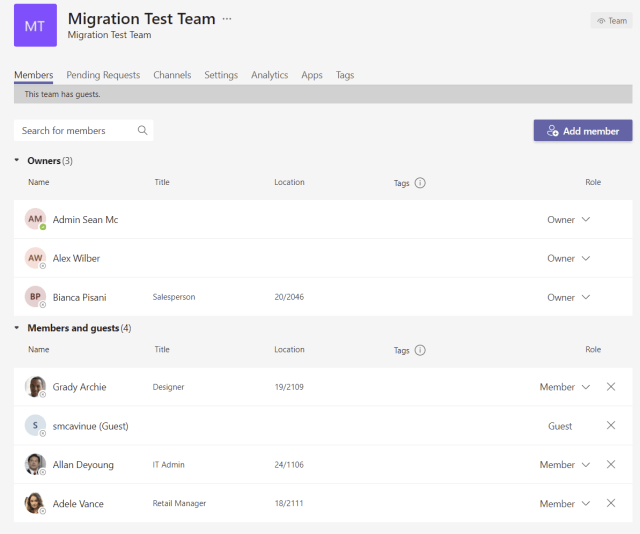Click the name Bianca Pisani

click(80, 297)
